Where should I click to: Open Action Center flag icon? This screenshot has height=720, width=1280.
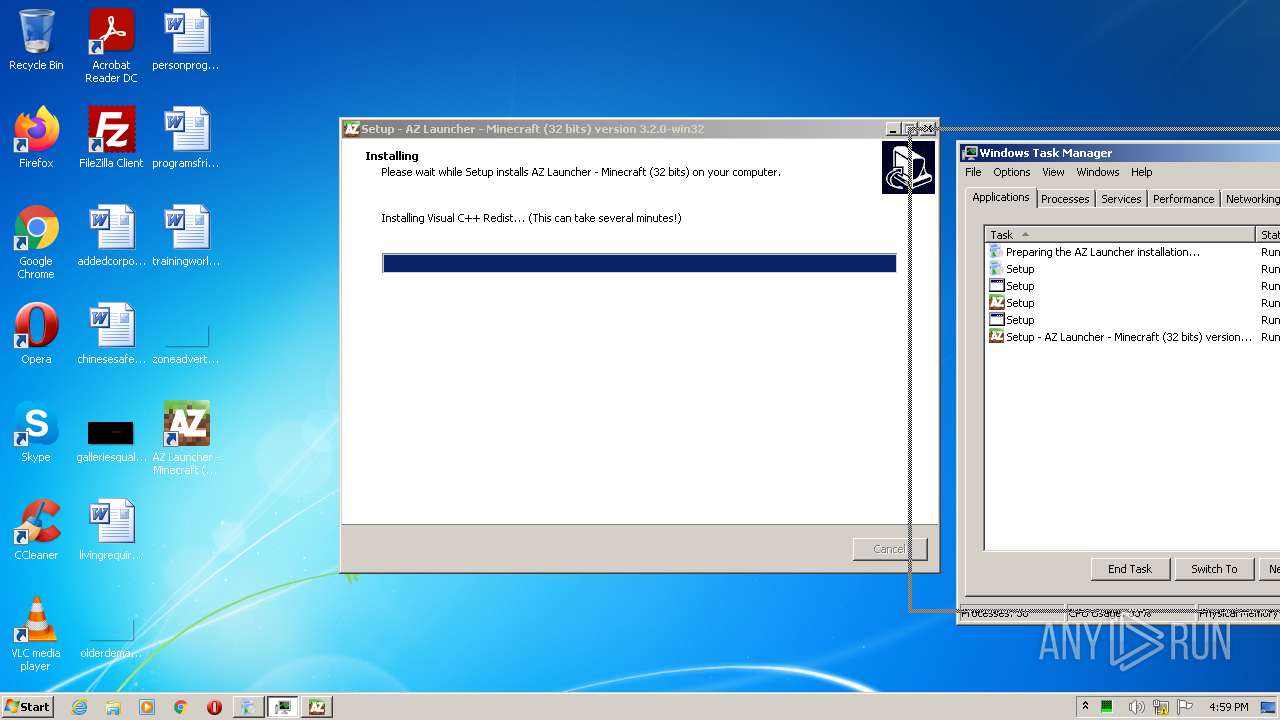pyautogui.click(x=1185, y=707)
